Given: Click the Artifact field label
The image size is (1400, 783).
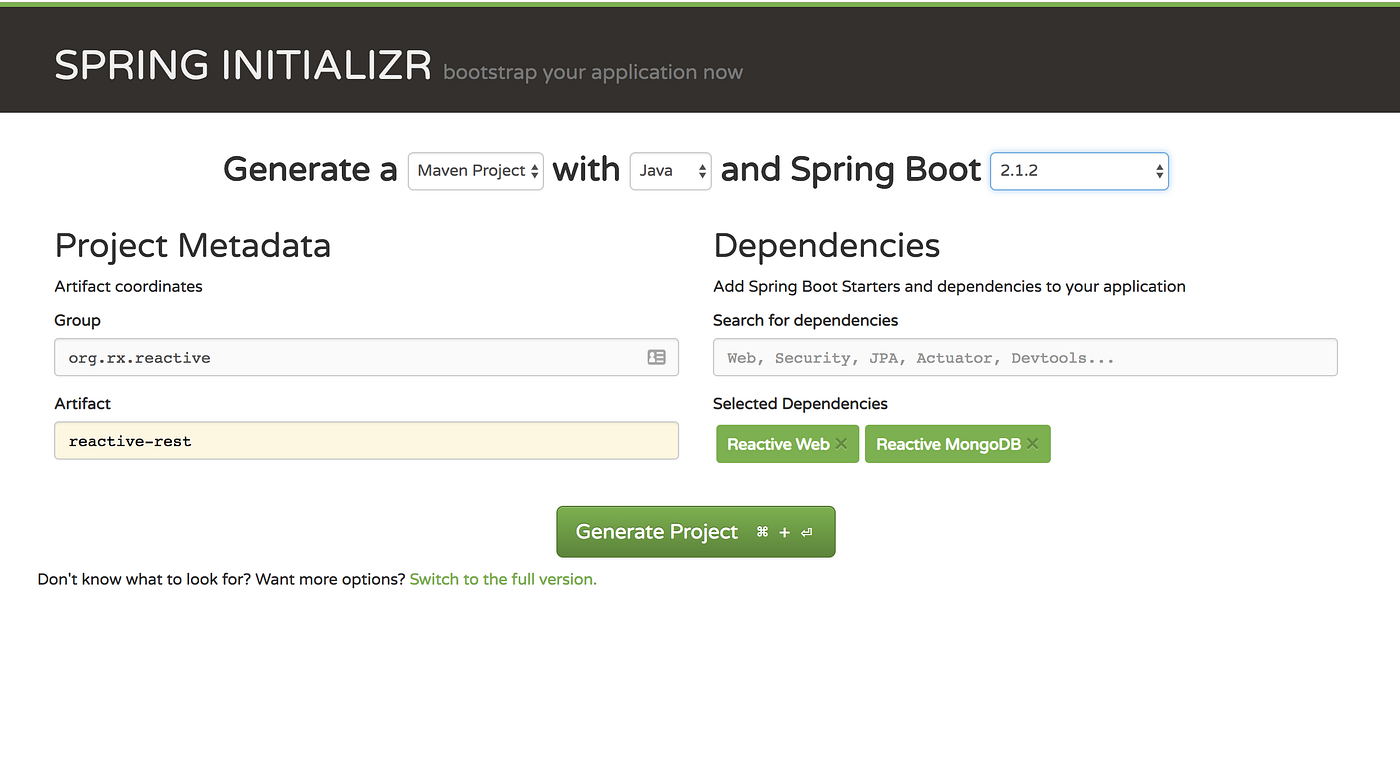Looking at the screenshot, I should pos(83,404).
